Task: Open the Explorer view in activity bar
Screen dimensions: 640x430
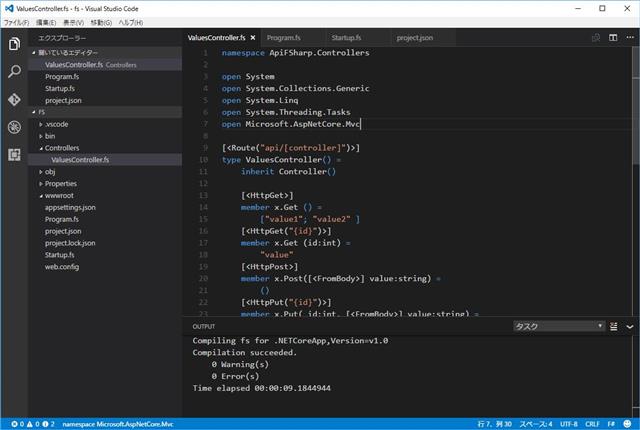Action: 14,44
